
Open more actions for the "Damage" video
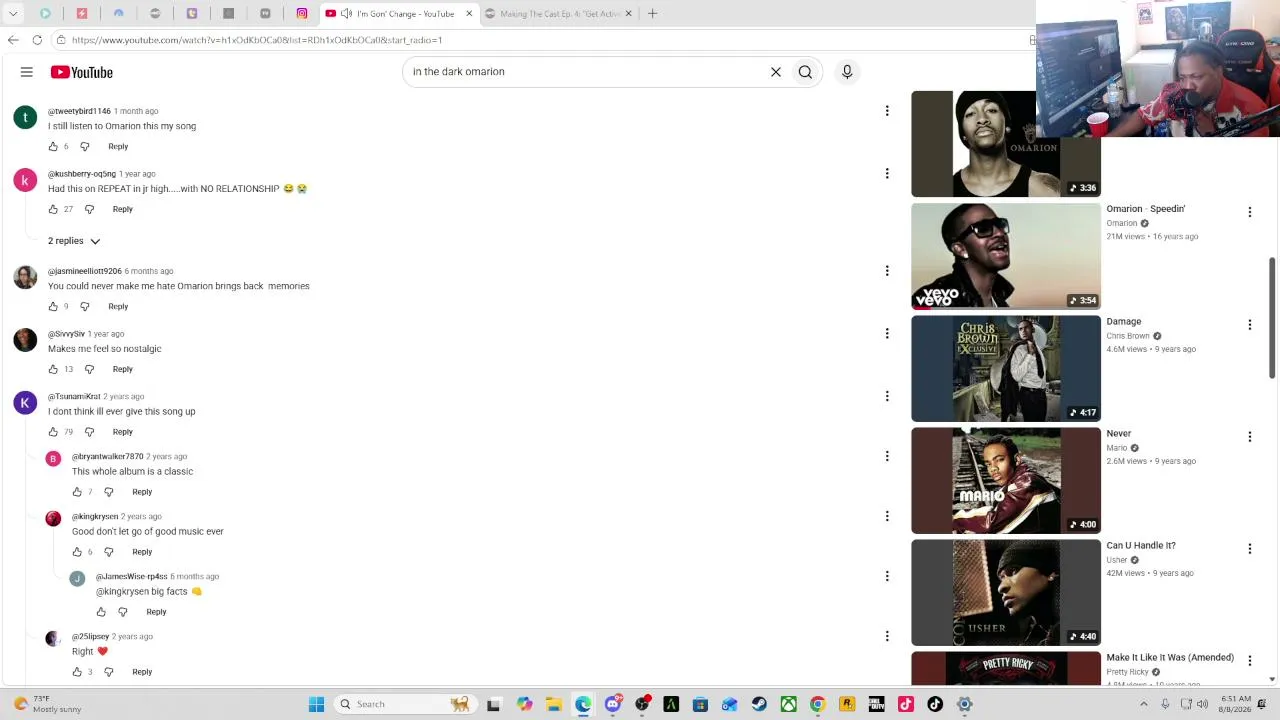1249,324
